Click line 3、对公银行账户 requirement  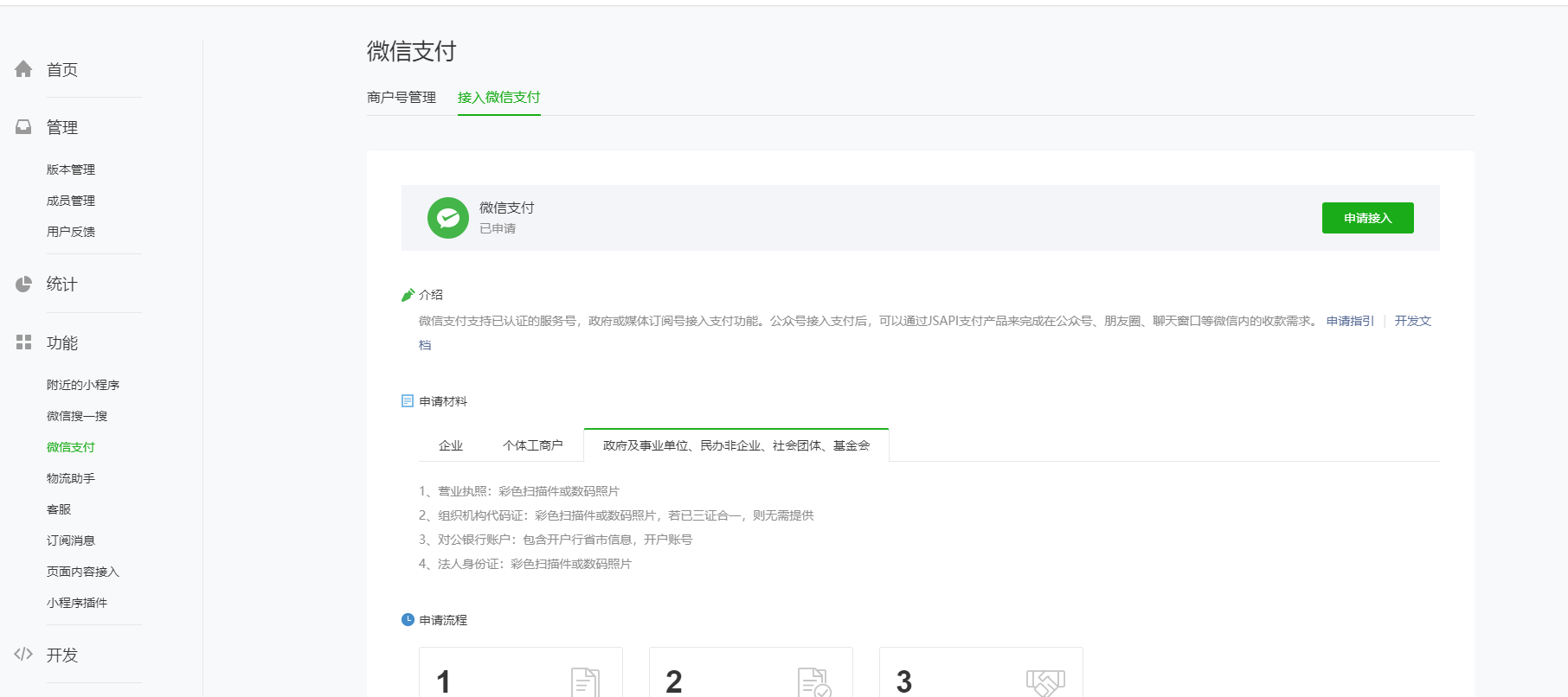tap(556, 540)
